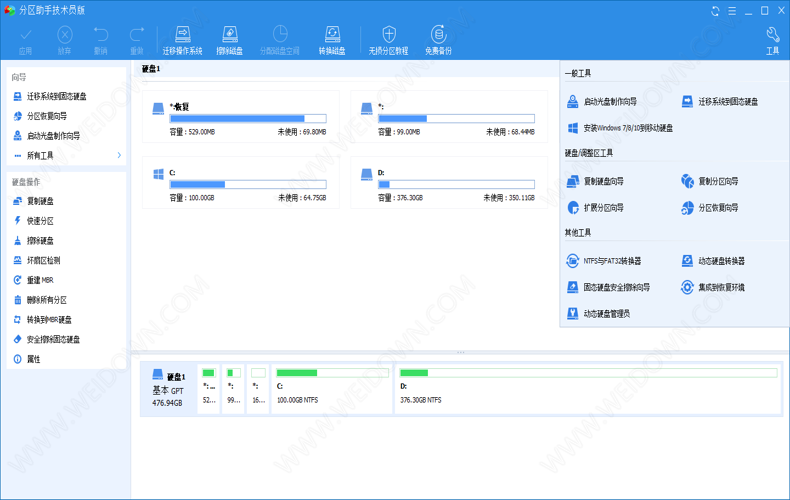Click 免费备份 in the toolbar
Viewport: 790px width, 500px height.
438,40
